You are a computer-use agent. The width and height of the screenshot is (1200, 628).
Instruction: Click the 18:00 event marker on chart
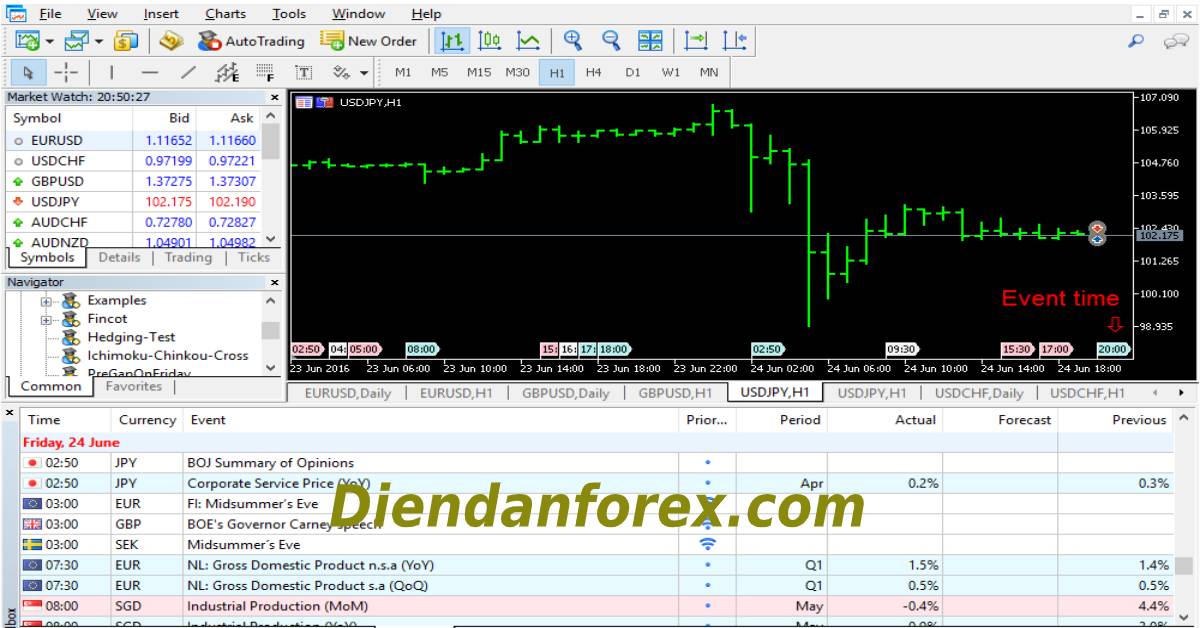coord(615,349)
